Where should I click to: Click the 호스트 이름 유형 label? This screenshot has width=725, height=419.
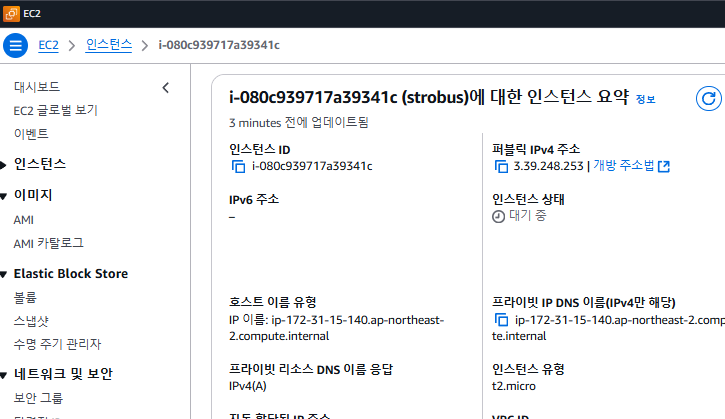click(272, 302)
